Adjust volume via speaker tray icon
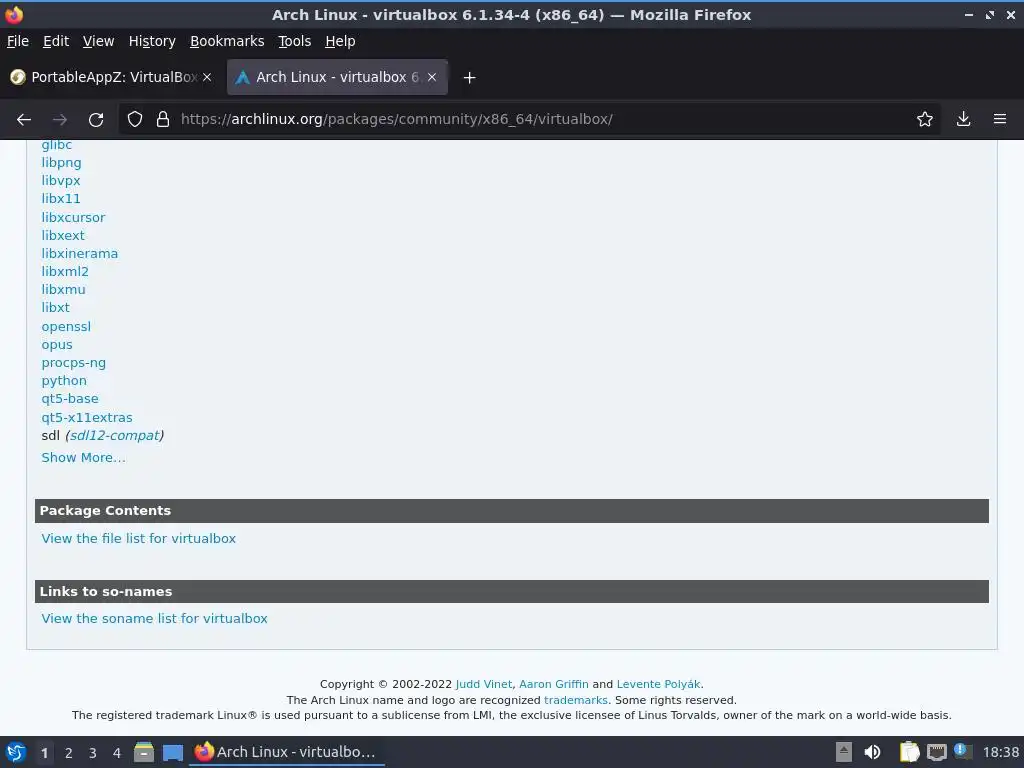1024x768 pixels. [x=872, y=752]
